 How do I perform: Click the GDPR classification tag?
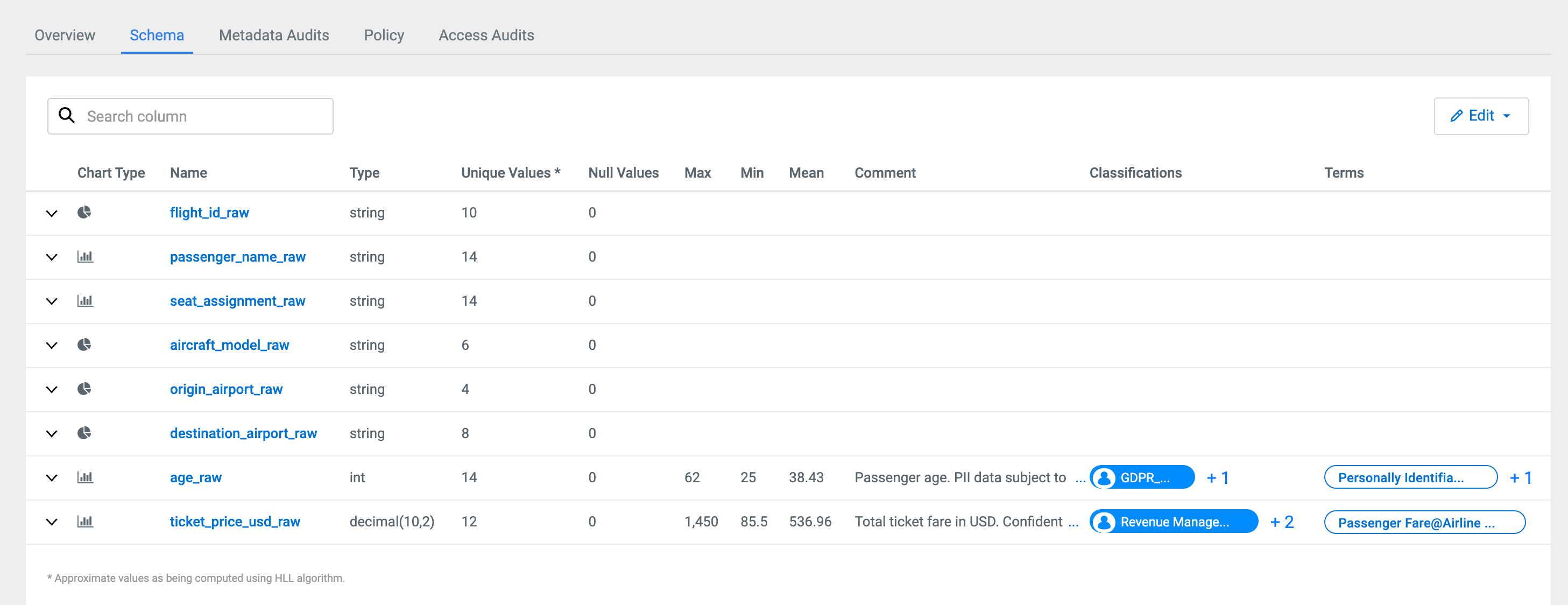(1142, 478)
